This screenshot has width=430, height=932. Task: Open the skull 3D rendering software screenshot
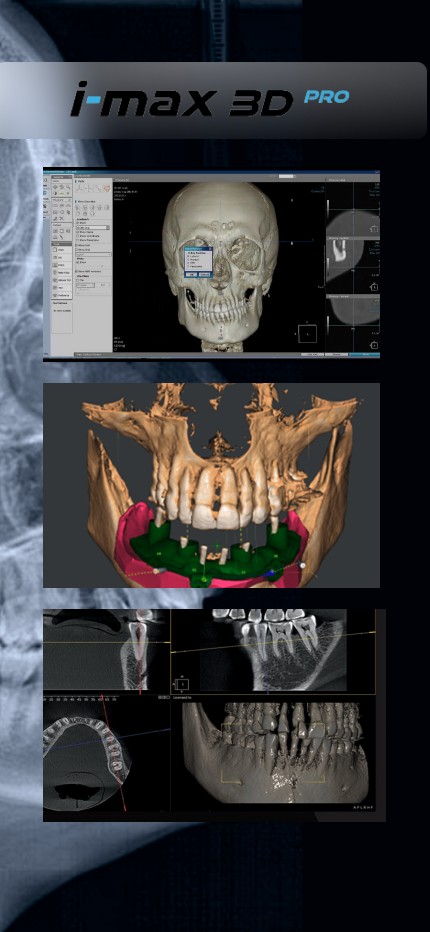coord(211,265)
